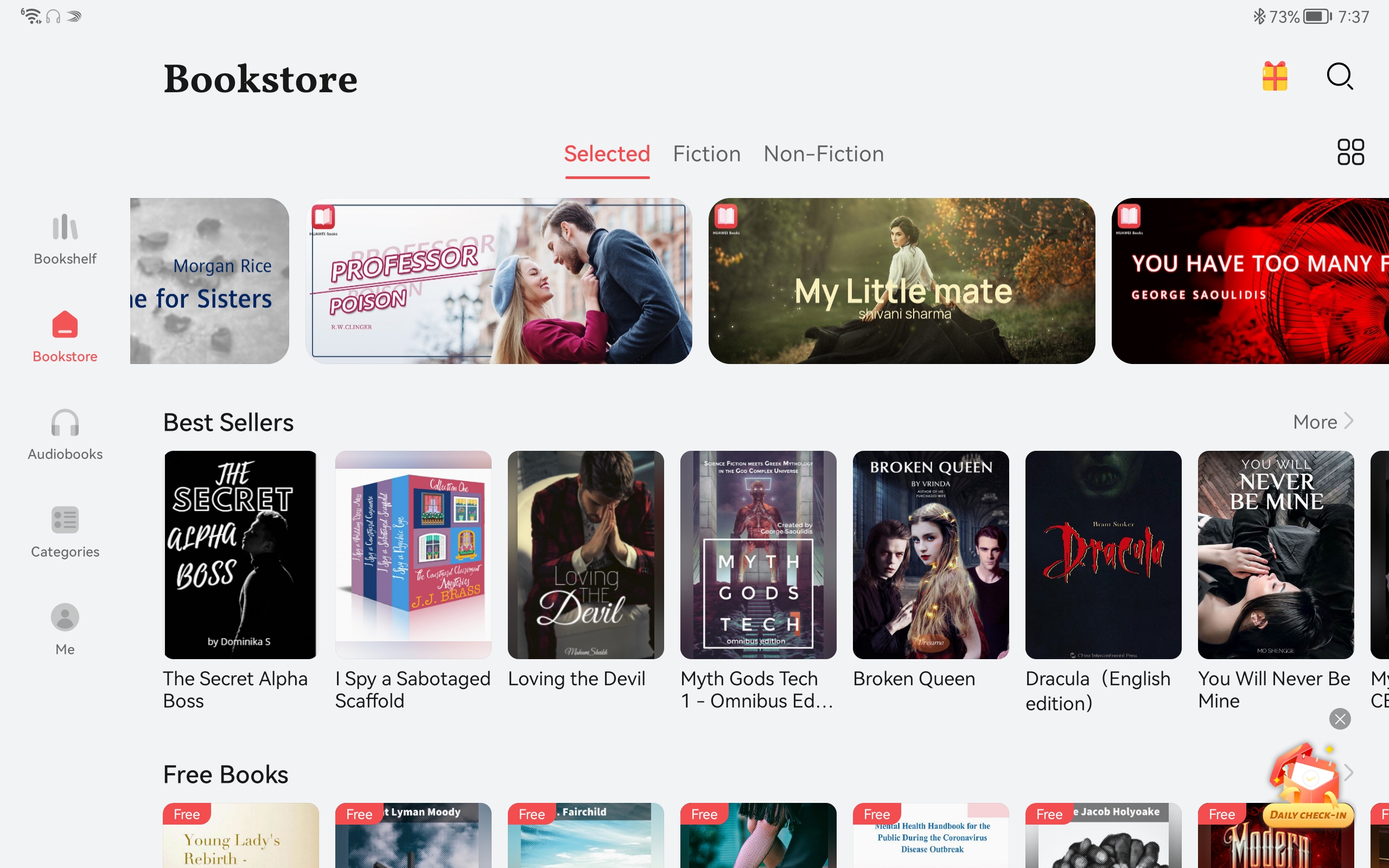Click the title 'The Secret Alpha Boss'
The width and height of the screenshot is (1389, 868).
click(x=235, y=690)
